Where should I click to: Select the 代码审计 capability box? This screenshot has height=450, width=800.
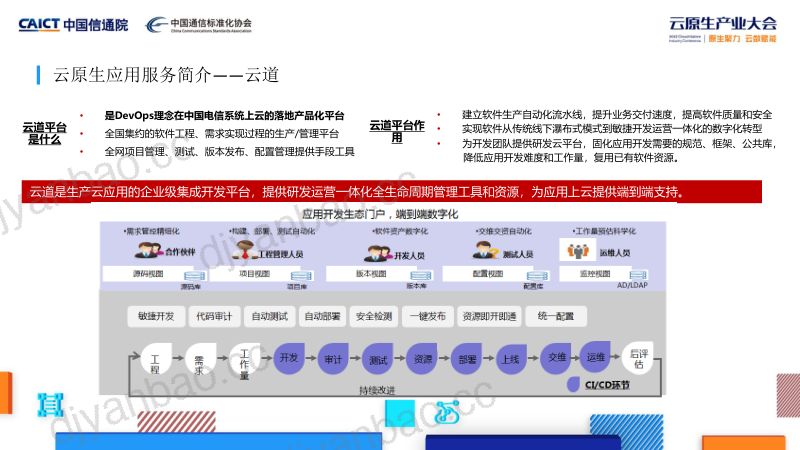click(214, 316)
